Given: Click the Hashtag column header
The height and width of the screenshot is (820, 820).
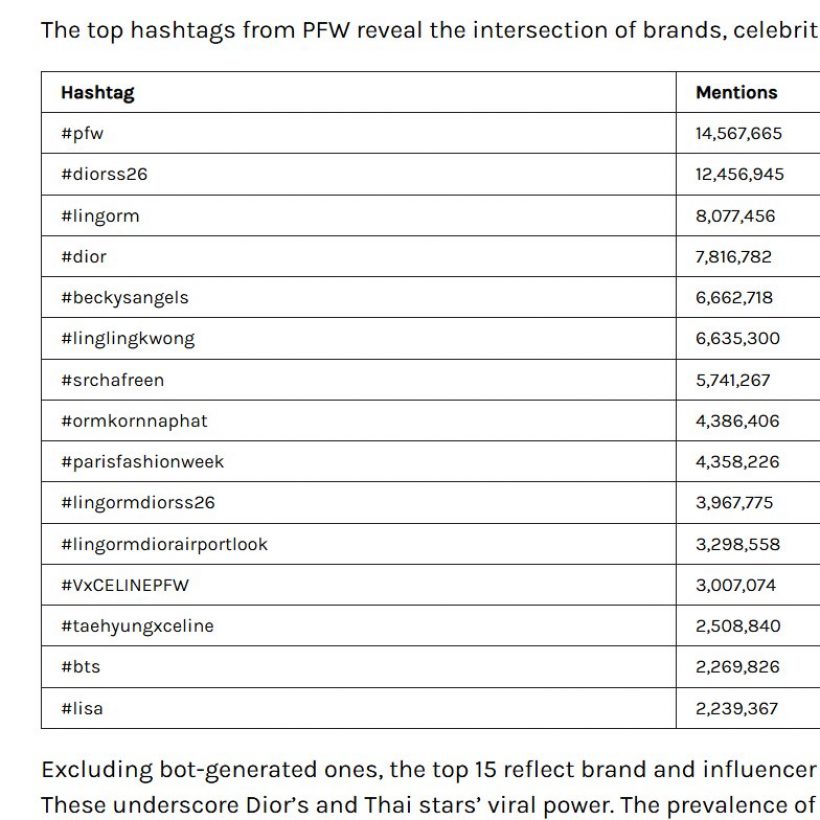Looking at the screenshot, I should 97,92.
